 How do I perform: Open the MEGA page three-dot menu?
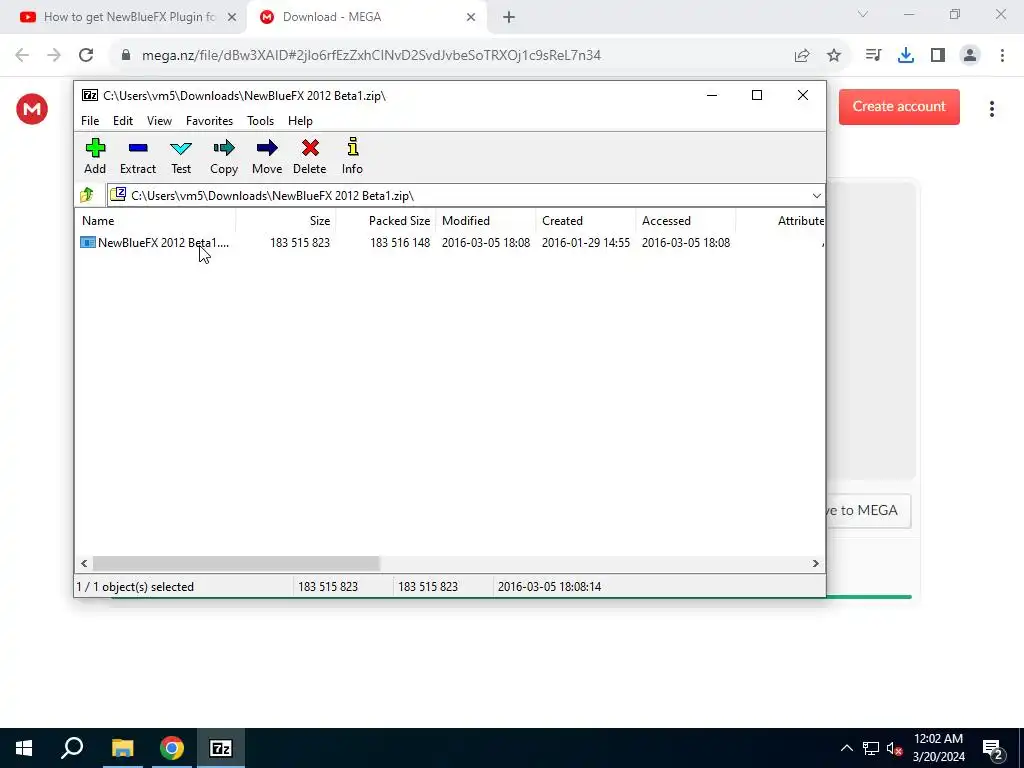pos(991,108)
